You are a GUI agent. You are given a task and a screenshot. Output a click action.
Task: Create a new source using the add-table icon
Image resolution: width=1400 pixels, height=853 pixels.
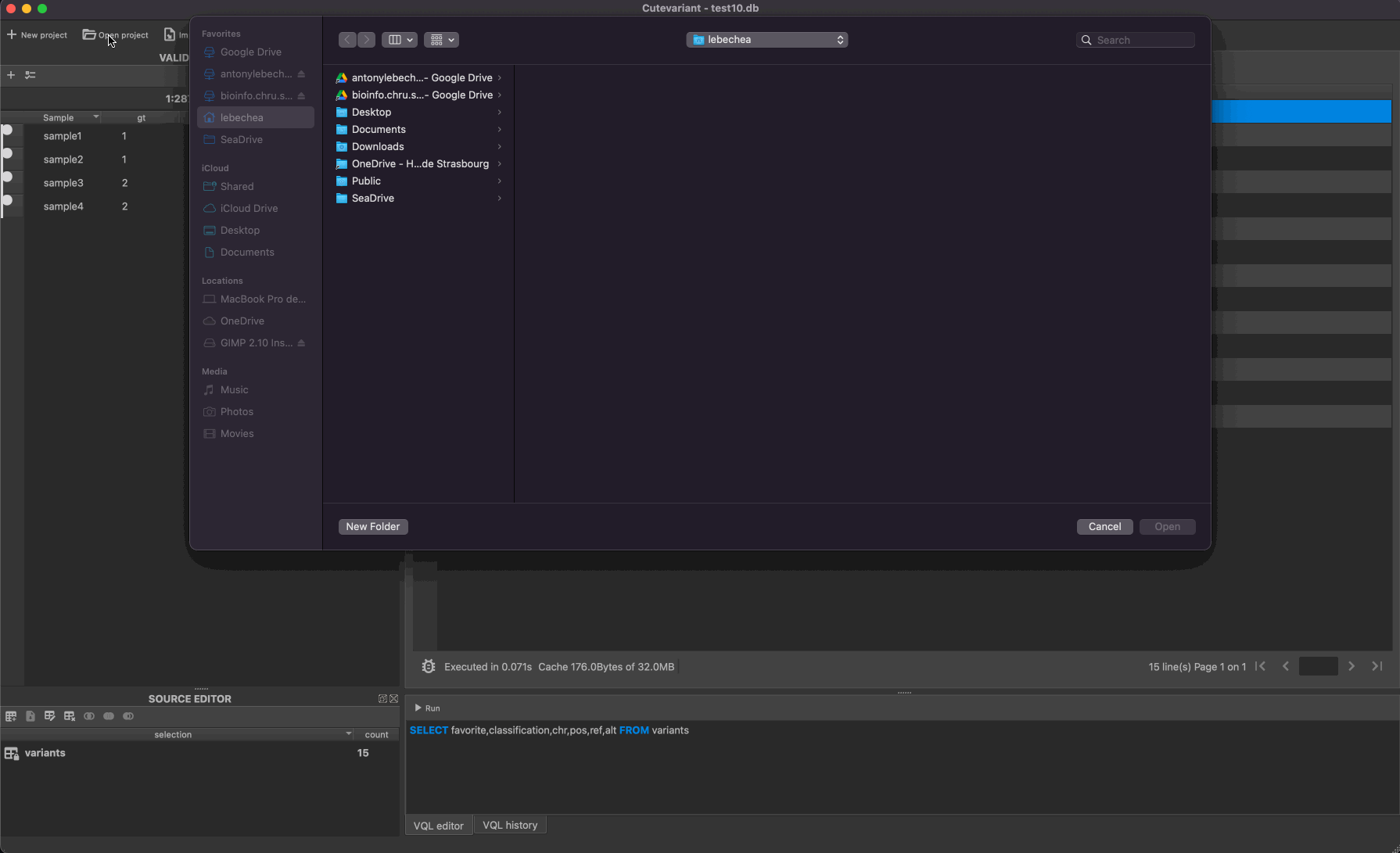11,715
